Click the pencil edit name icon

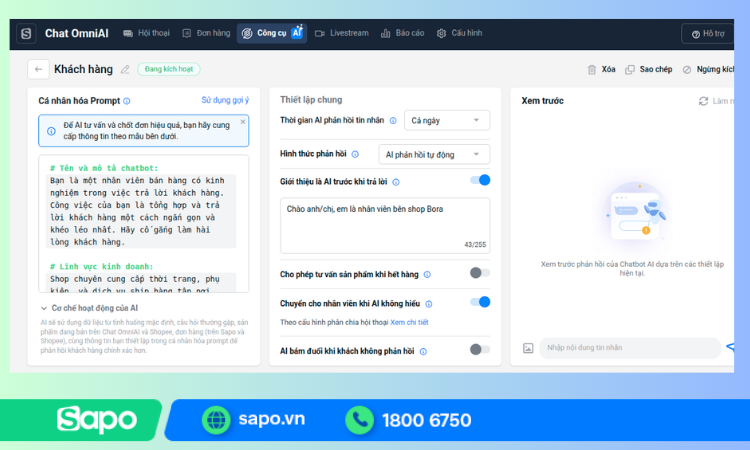click(x=125, y=70)
